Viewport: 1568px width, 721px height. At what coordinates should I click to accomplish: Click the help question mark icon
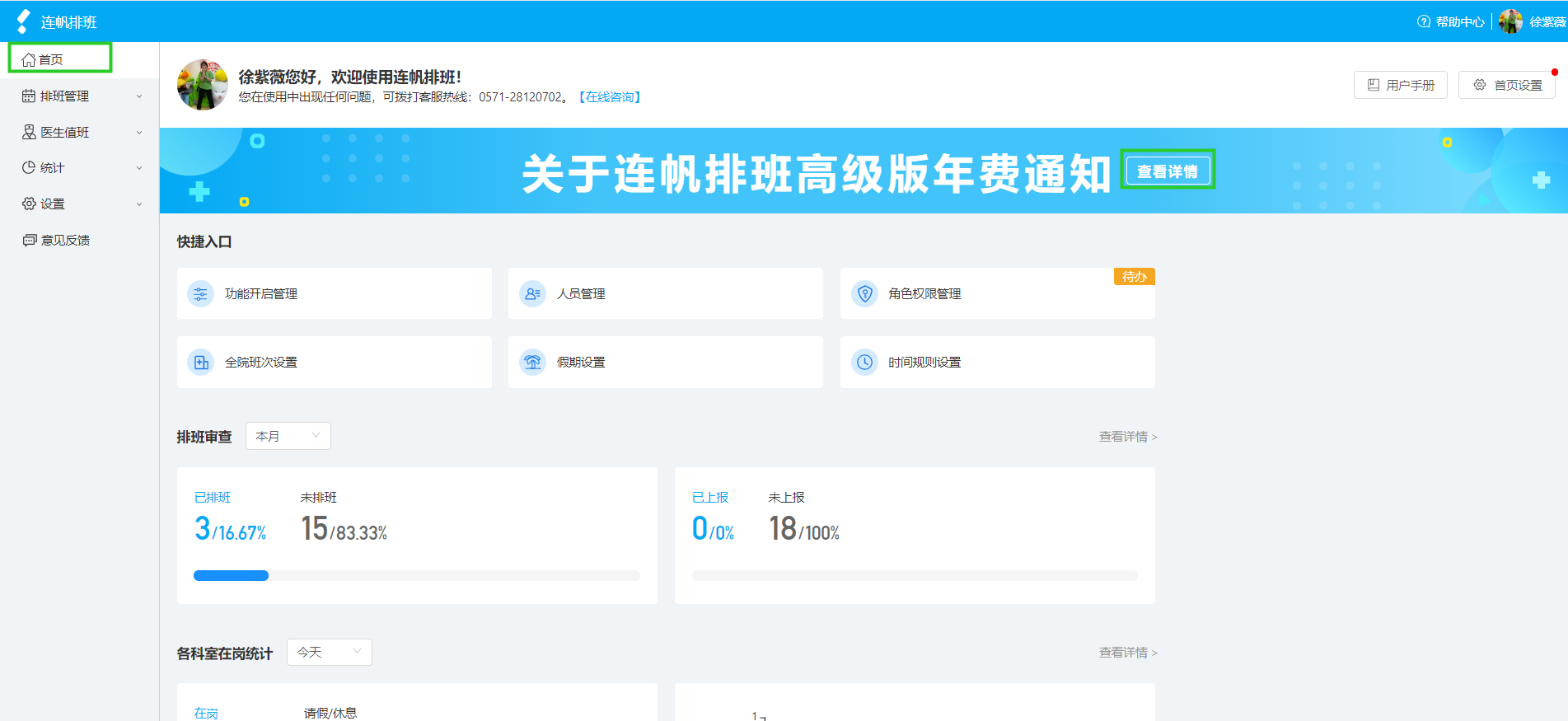point(1424,21)
